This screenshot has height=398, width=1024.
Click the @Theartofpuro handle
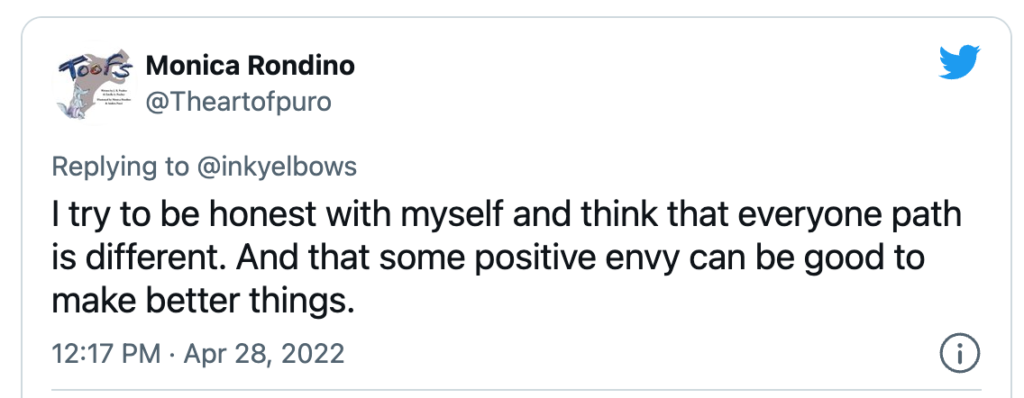(x=238, y=102)
